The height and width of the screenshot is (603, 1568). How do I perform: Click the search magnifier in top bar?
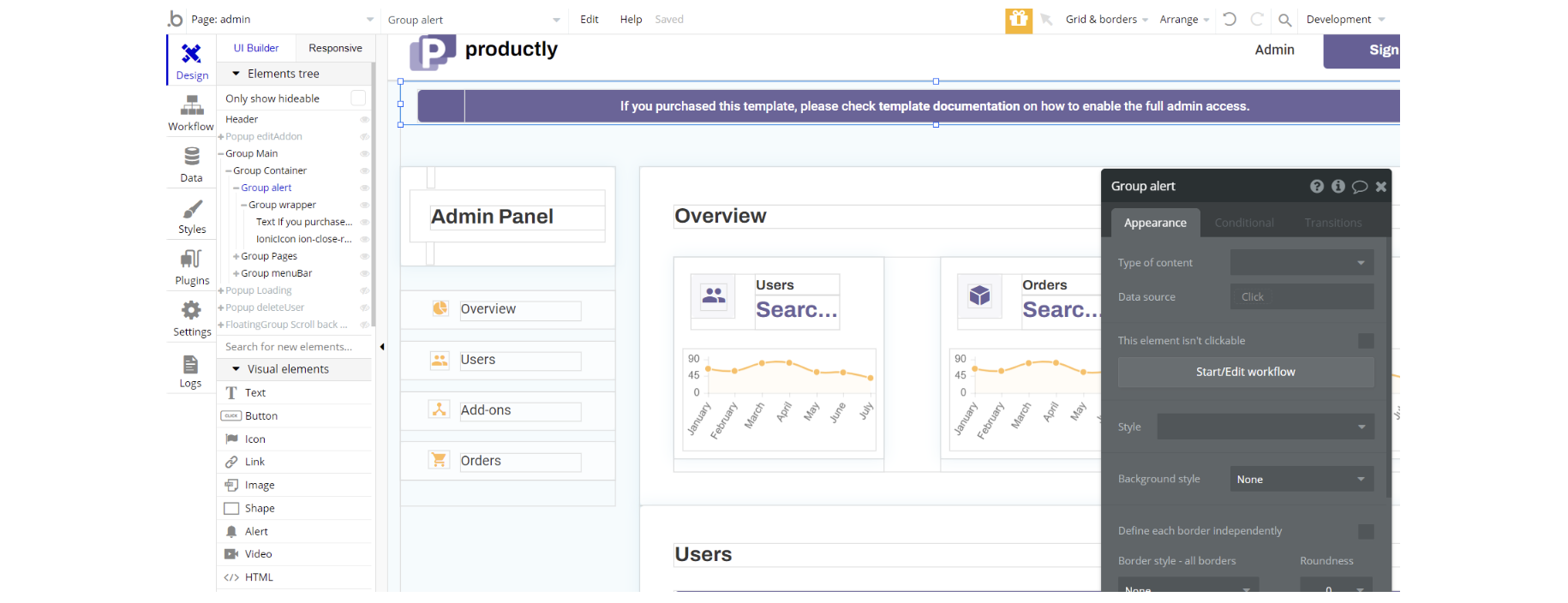pos(1284,20)
